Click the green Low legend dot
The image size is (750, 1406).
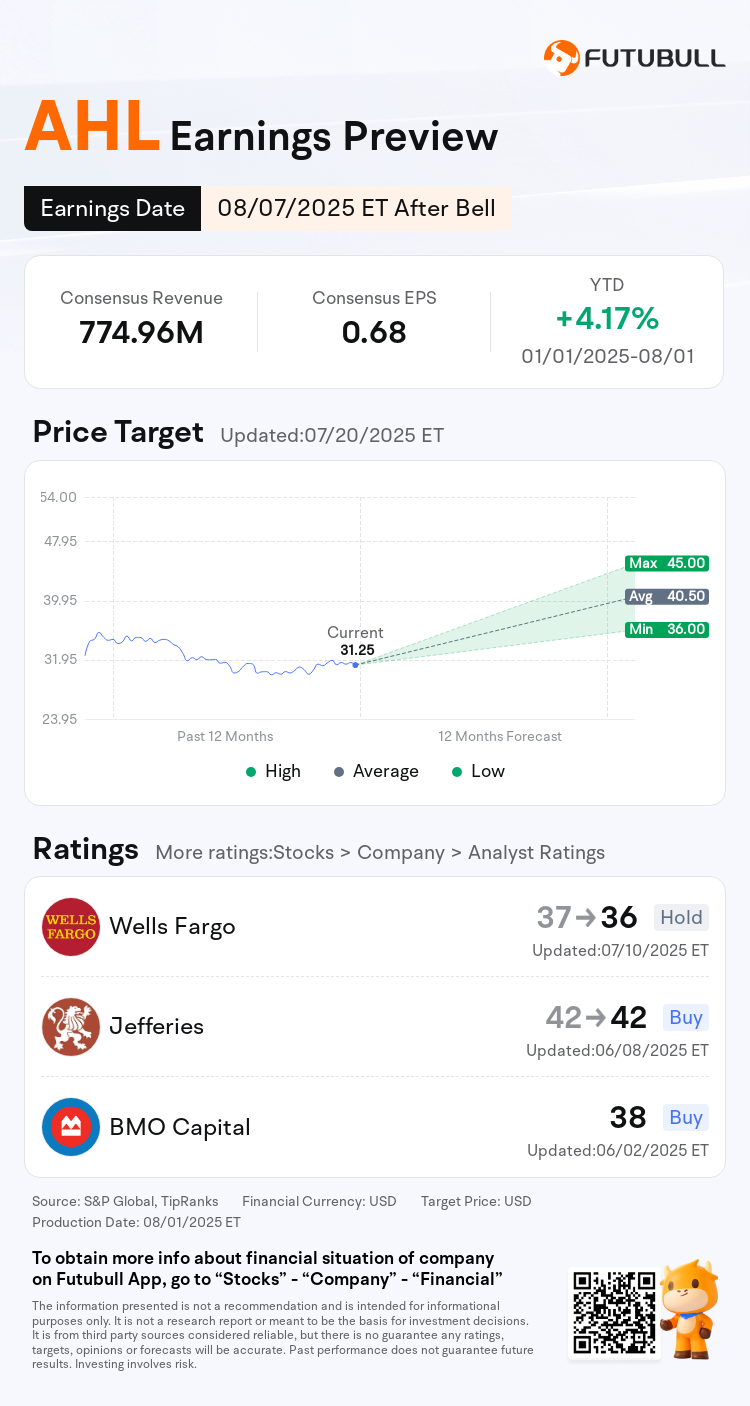point(457,772)
